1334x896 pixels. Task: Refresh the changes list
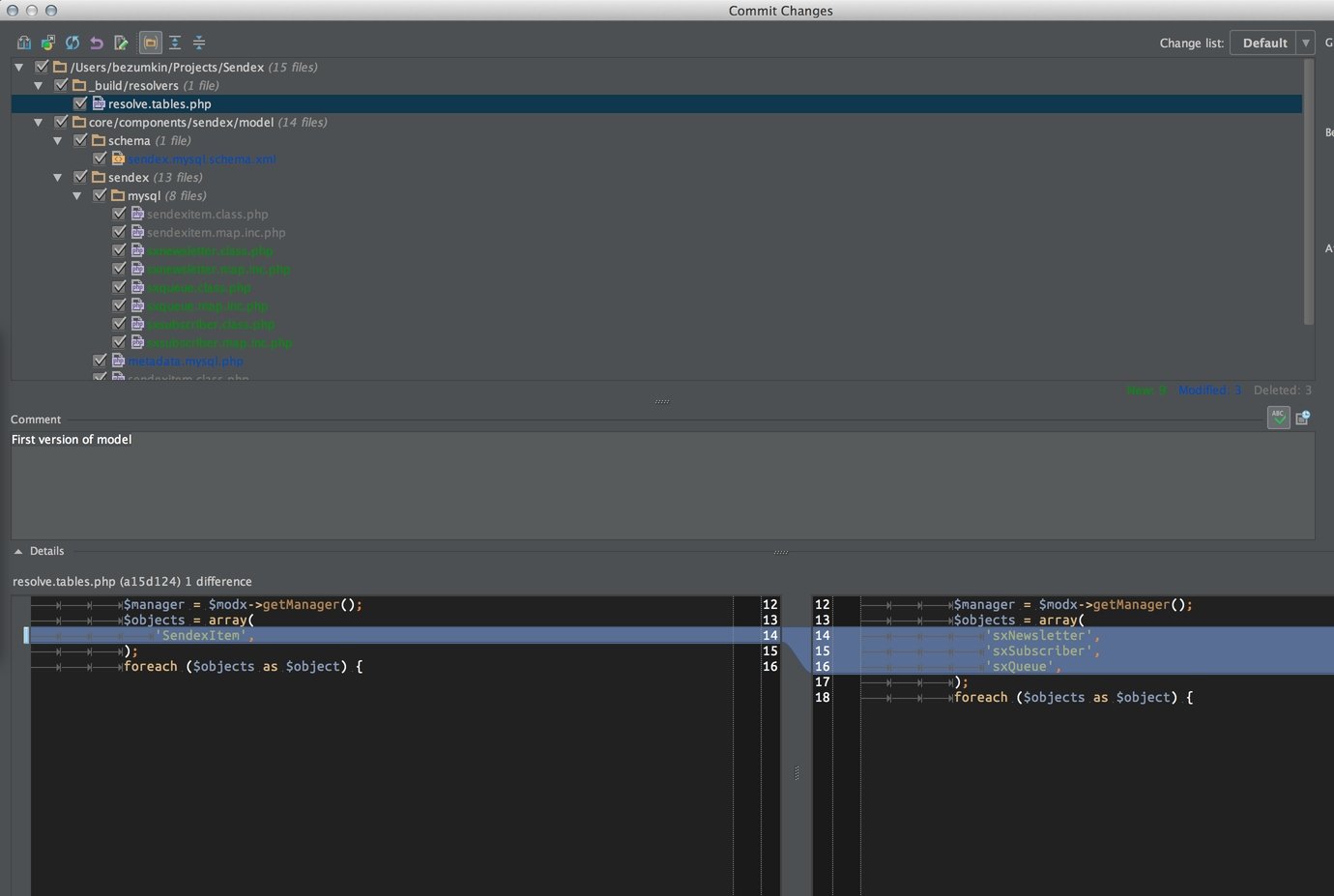click(x=72, y=43)
